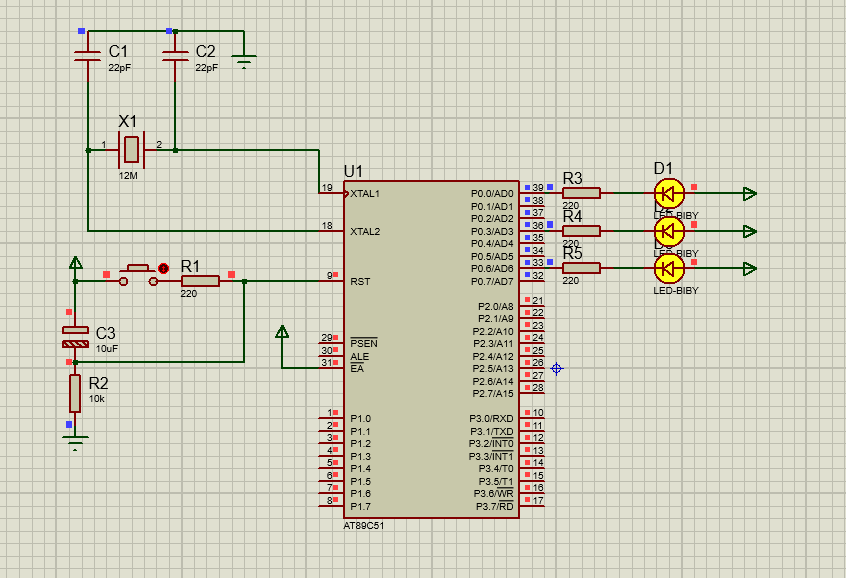Click the P3.1/TXD pin label
Viewport: 846px width, 578px height.
pos(492,431)
